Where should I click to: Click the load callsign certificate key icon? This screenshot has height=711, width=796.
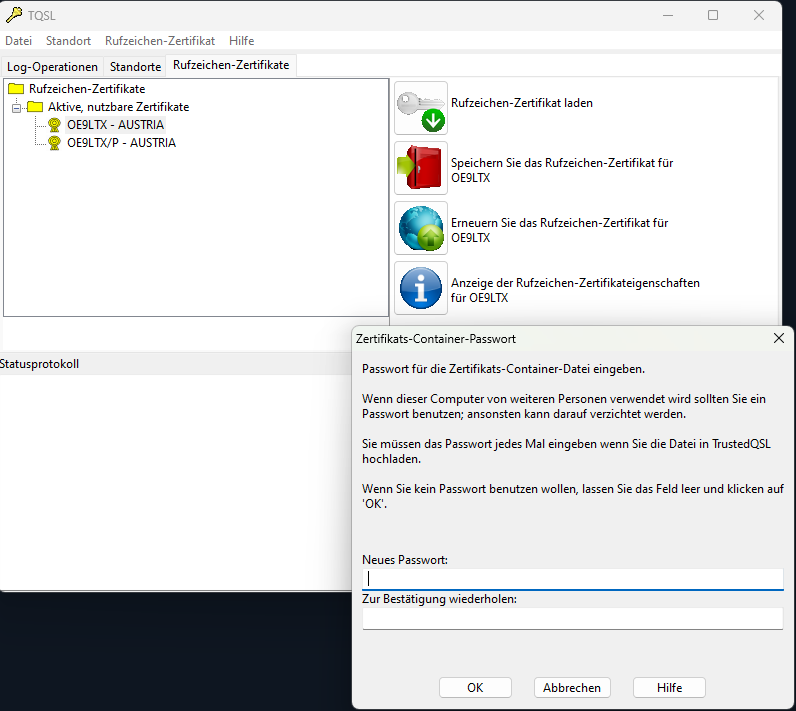(x=421, y=108)
